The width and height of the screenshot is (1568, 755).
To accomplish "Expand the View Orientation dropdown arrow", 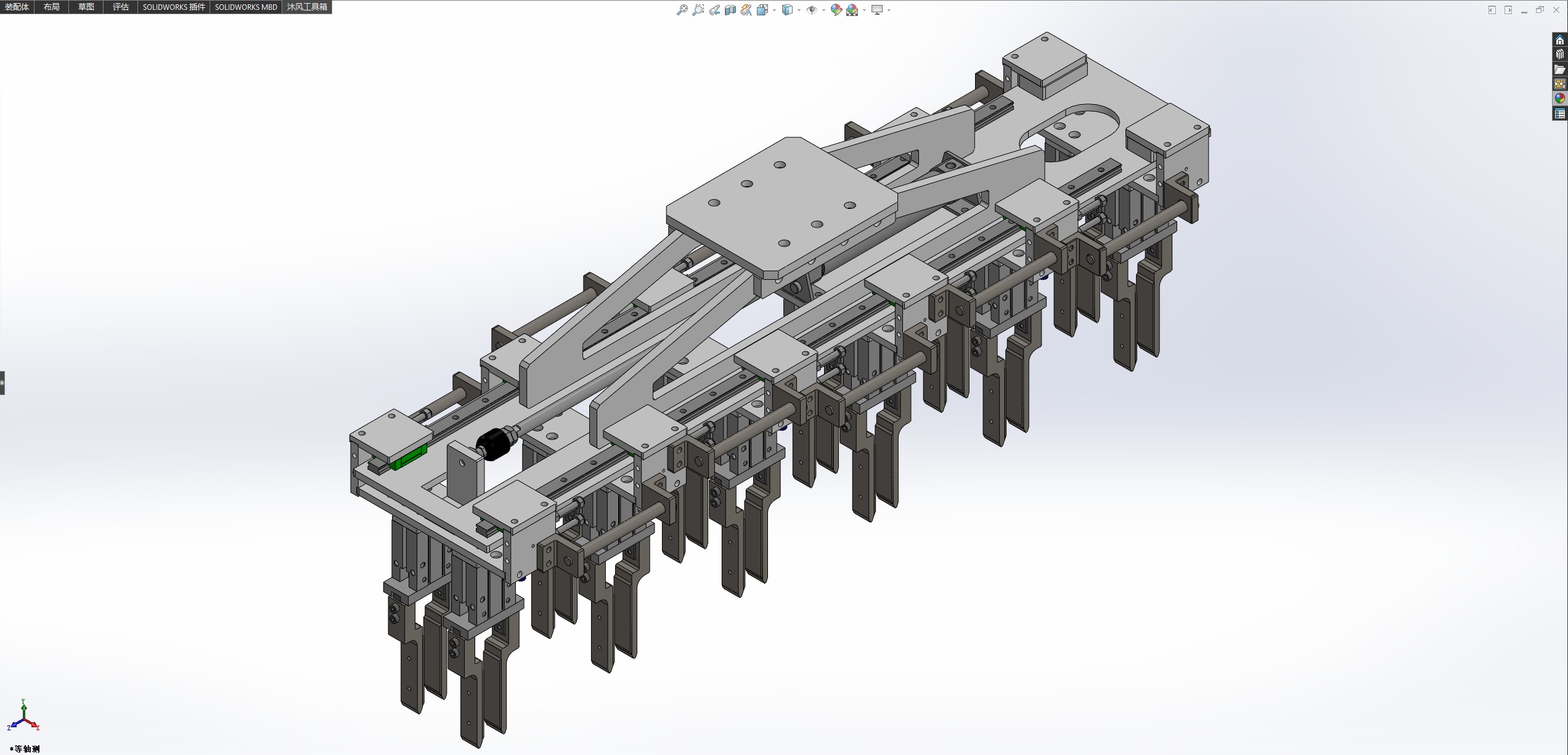I will pyautogui.click(x=774, y=10).
